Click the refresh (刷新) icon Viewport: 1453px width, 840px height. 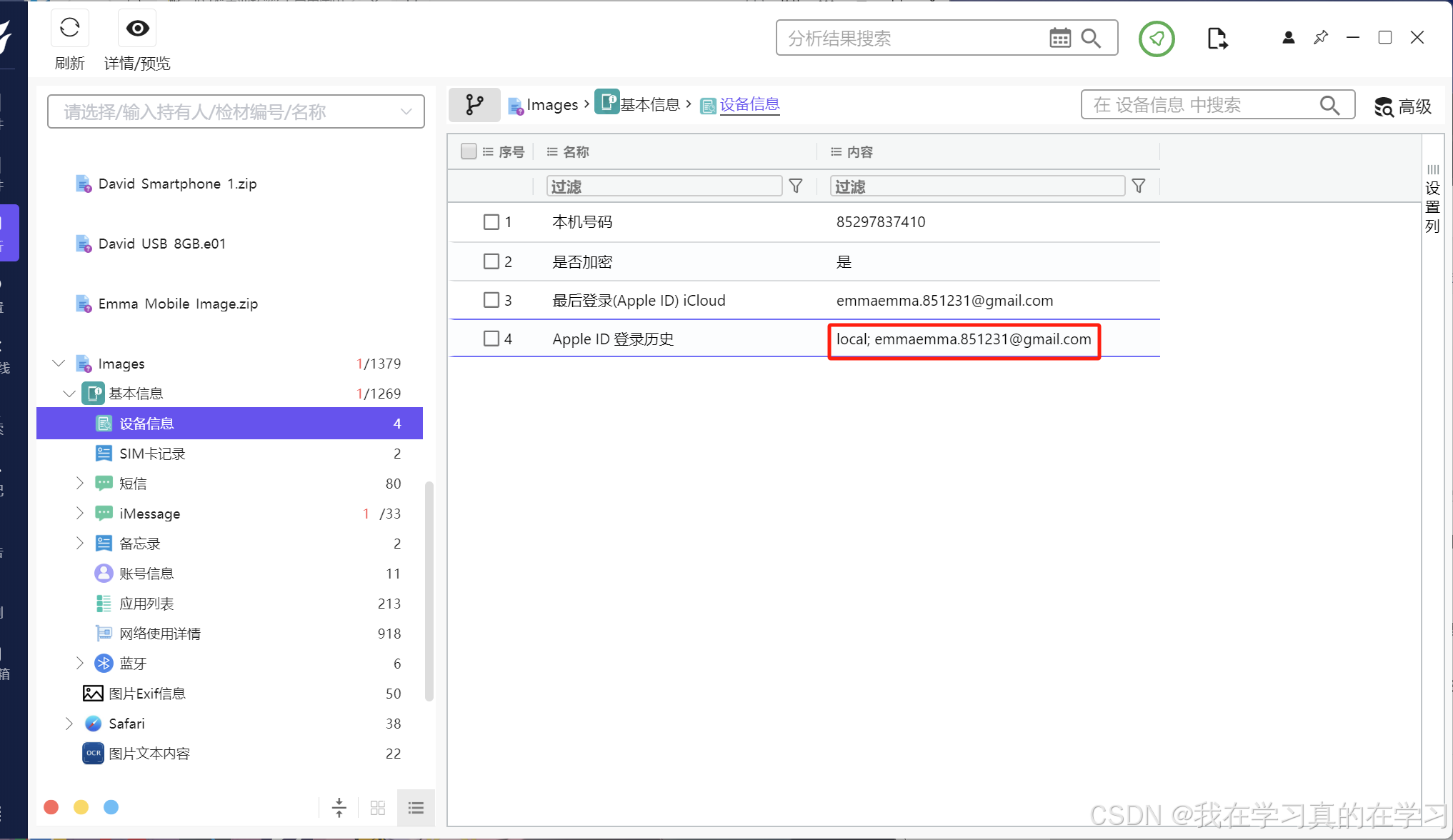pyautogui.click(x=69, y=29)
